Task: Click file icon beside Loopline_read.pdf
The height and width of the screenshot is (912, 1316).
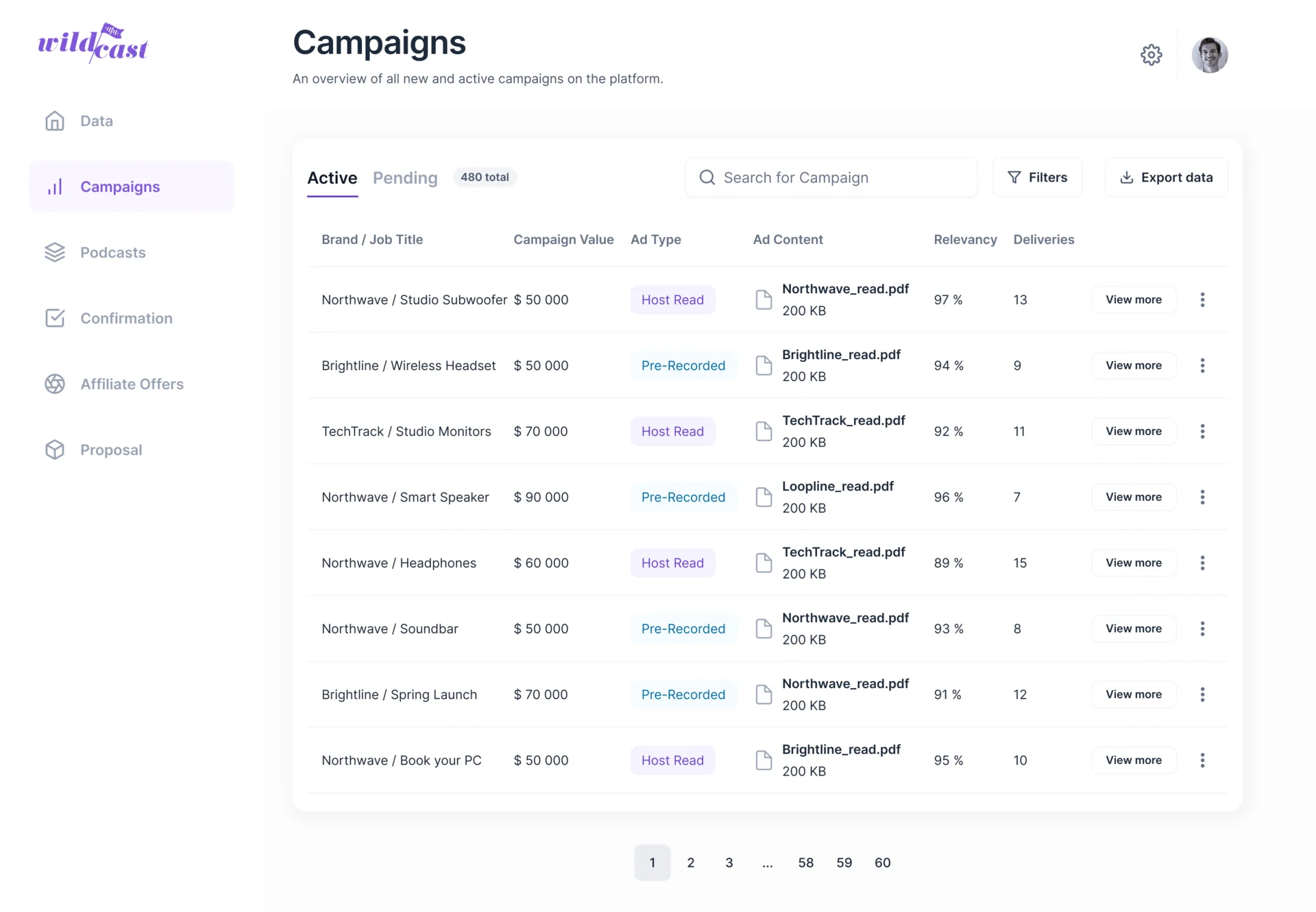Action: (764, 497)
